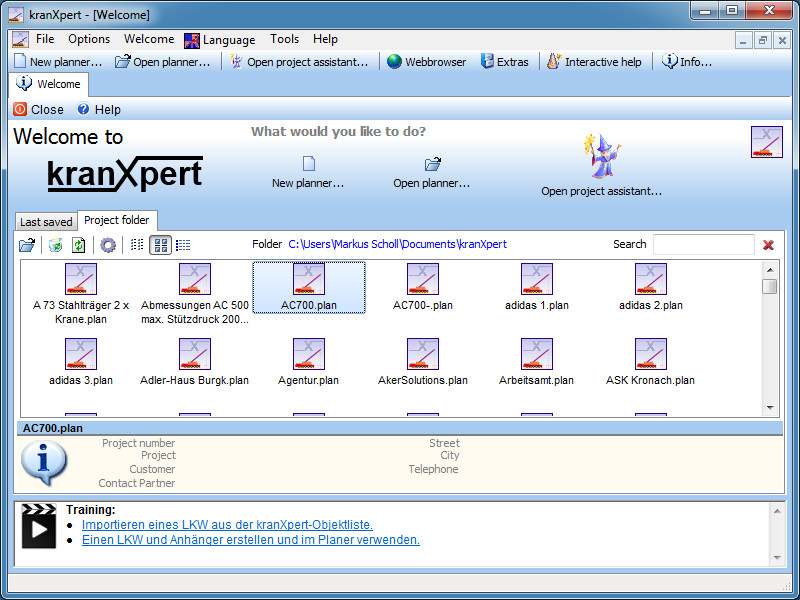Viewport: 800px width, 600px height.
Task: Click the refresh folder icon
Action: 78,245
